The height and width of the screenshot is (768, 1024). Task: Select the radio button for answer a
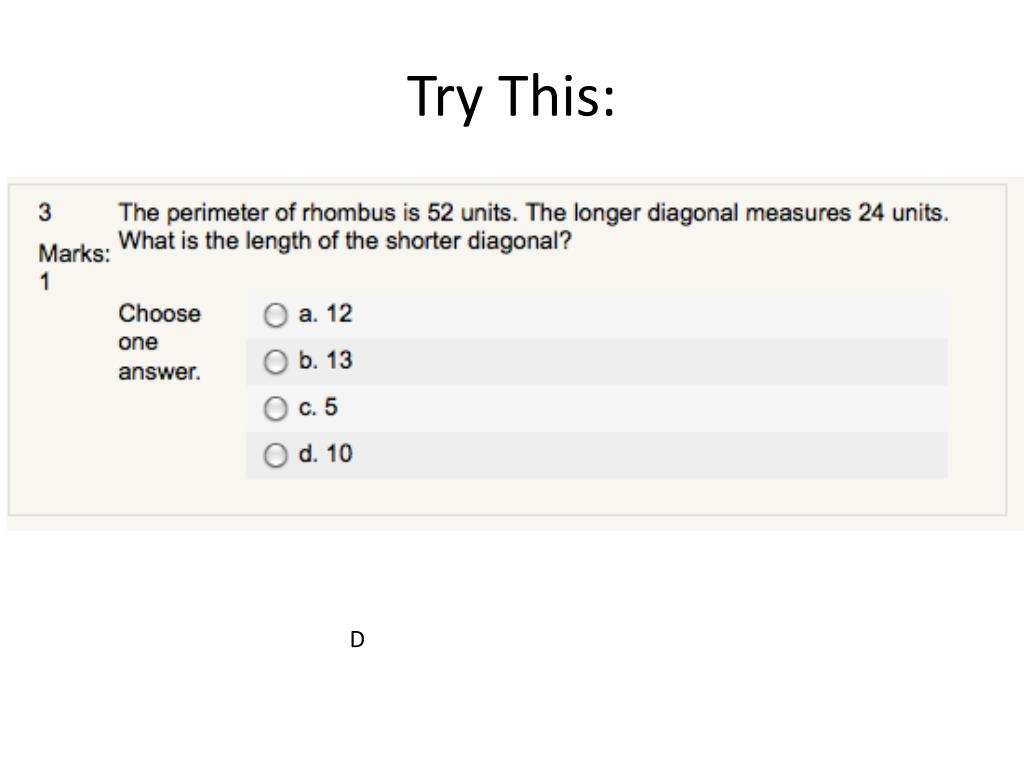(275, 316)
